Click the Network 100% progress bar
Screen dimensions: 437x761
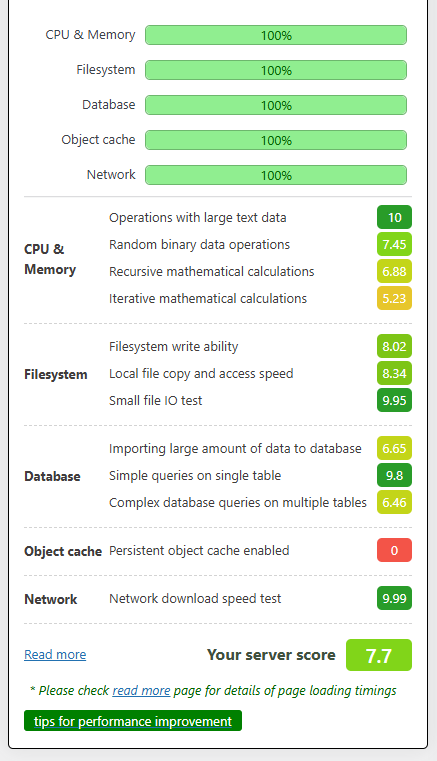pyautogui.click(x=276, y=175)
